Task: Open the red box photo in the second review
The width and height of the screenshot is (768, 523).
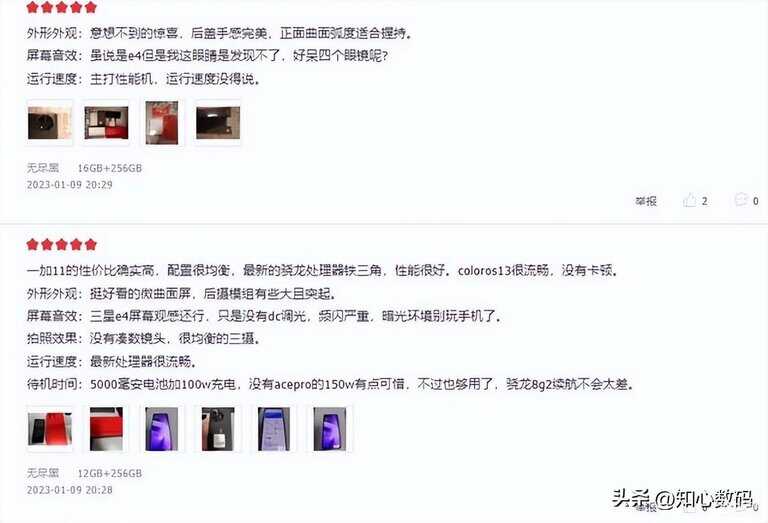Action: point(106,429)
